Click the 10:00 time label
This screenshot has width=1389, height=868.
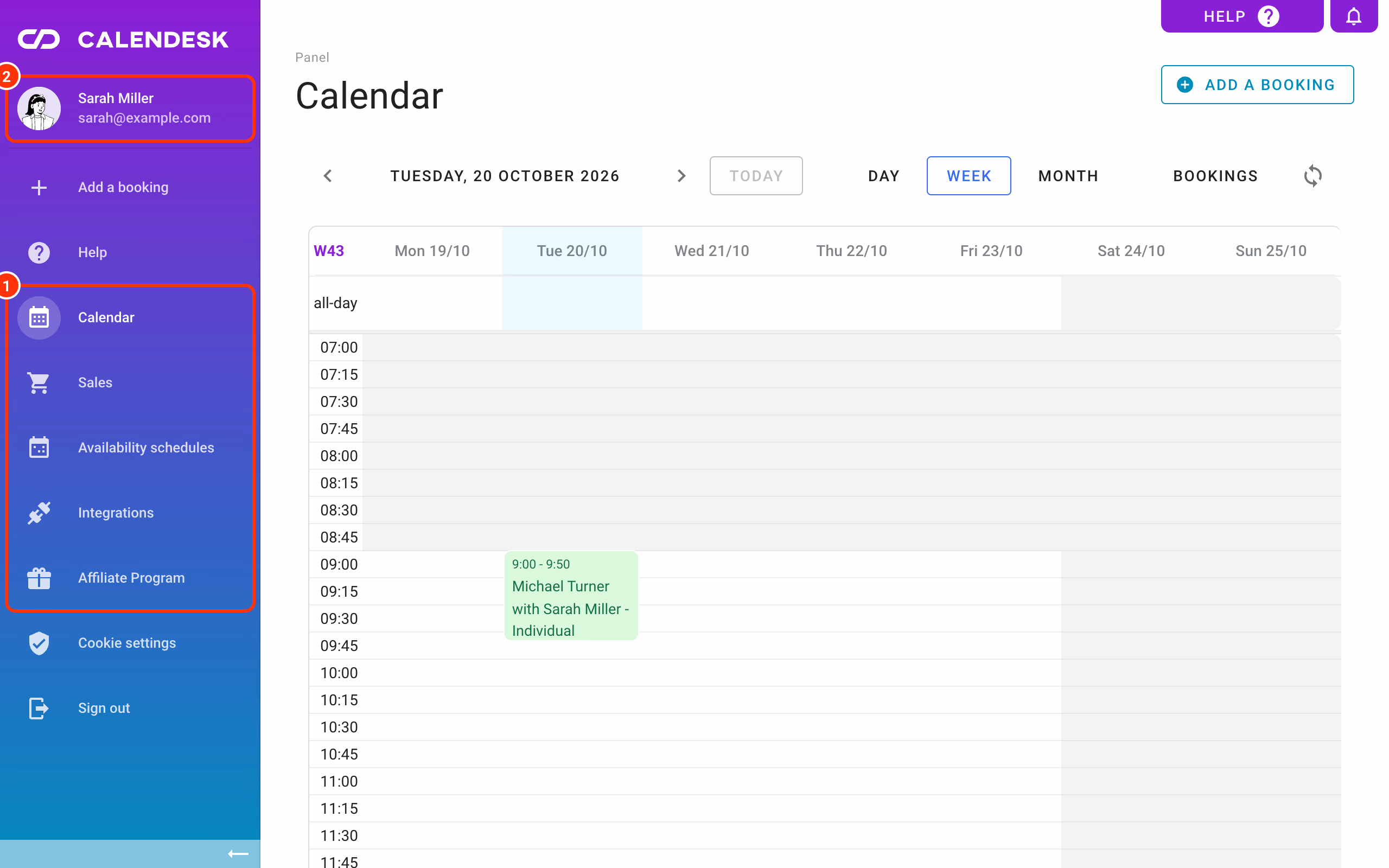[339, 673]
